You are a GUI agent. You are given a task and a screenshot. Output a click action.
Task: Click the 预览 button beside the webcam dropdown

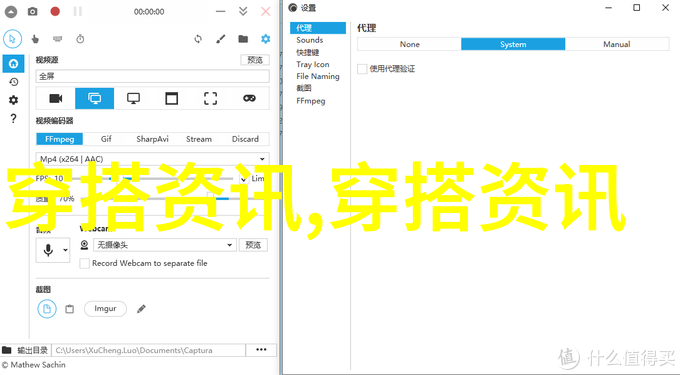[x=253, y=245]
